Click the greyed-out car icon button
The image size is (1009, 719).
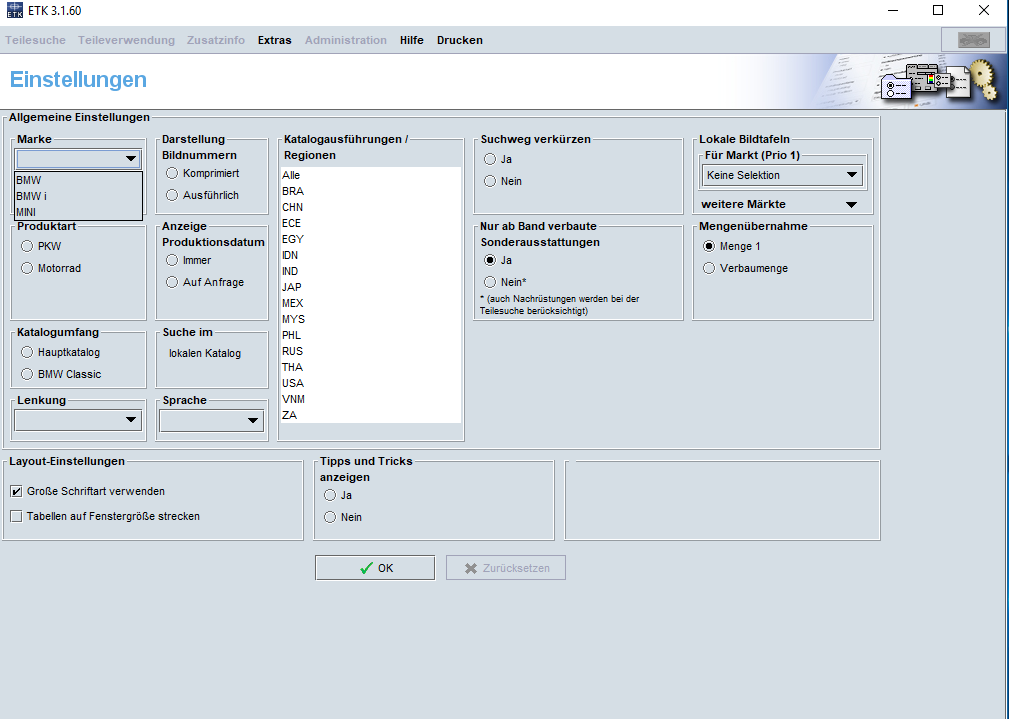pos(972,40)
